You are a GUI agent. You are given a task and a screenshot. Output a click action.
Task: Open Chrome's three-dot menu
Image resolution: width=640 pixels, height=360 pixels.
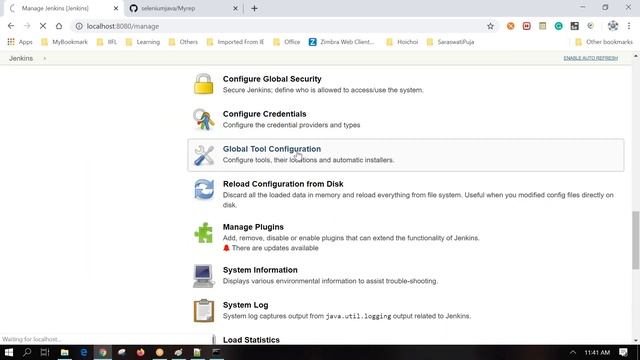tap(629, 26)
